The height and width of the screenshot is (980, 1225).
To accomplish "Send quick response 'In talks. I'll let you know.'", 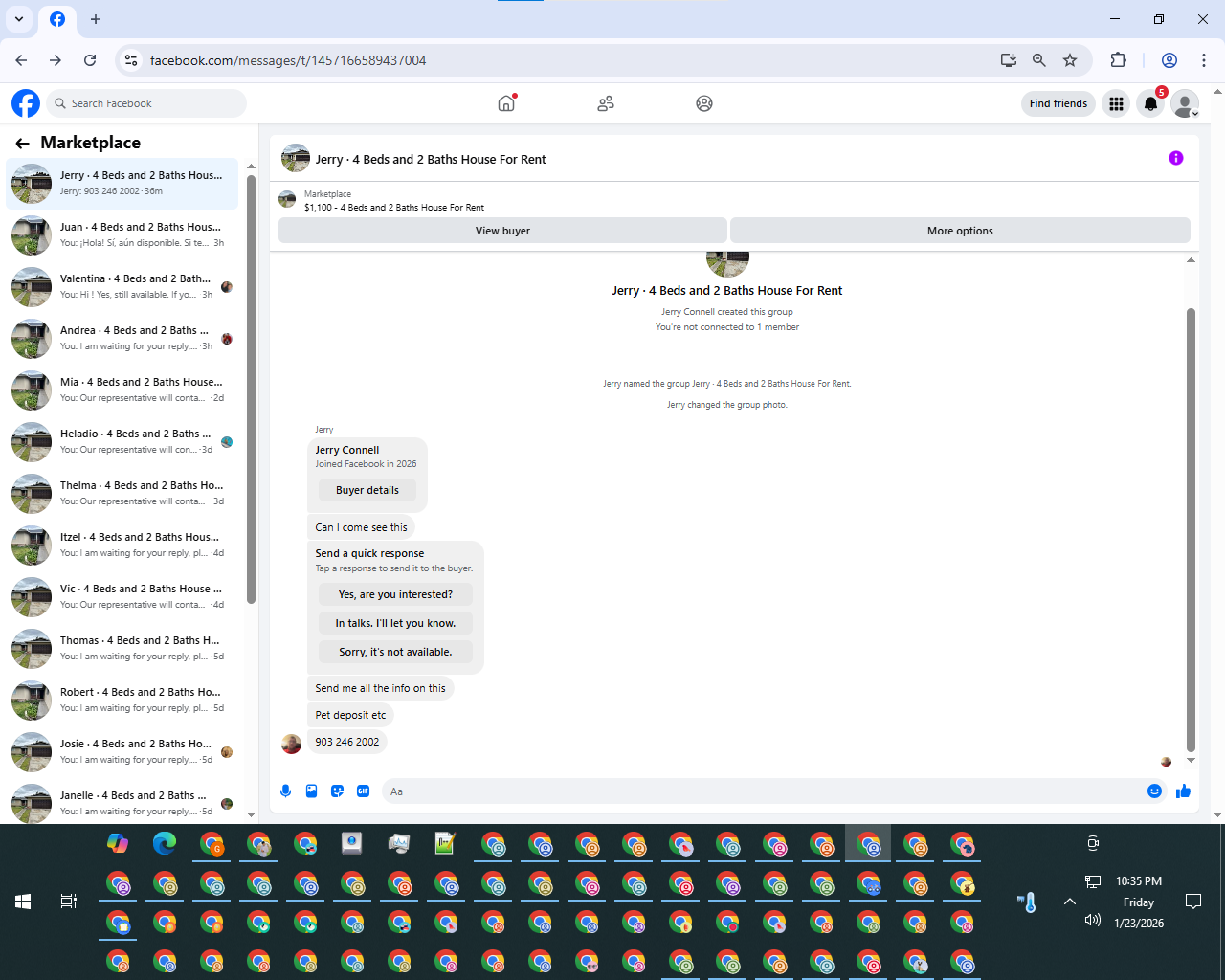I will coord(395,623).
